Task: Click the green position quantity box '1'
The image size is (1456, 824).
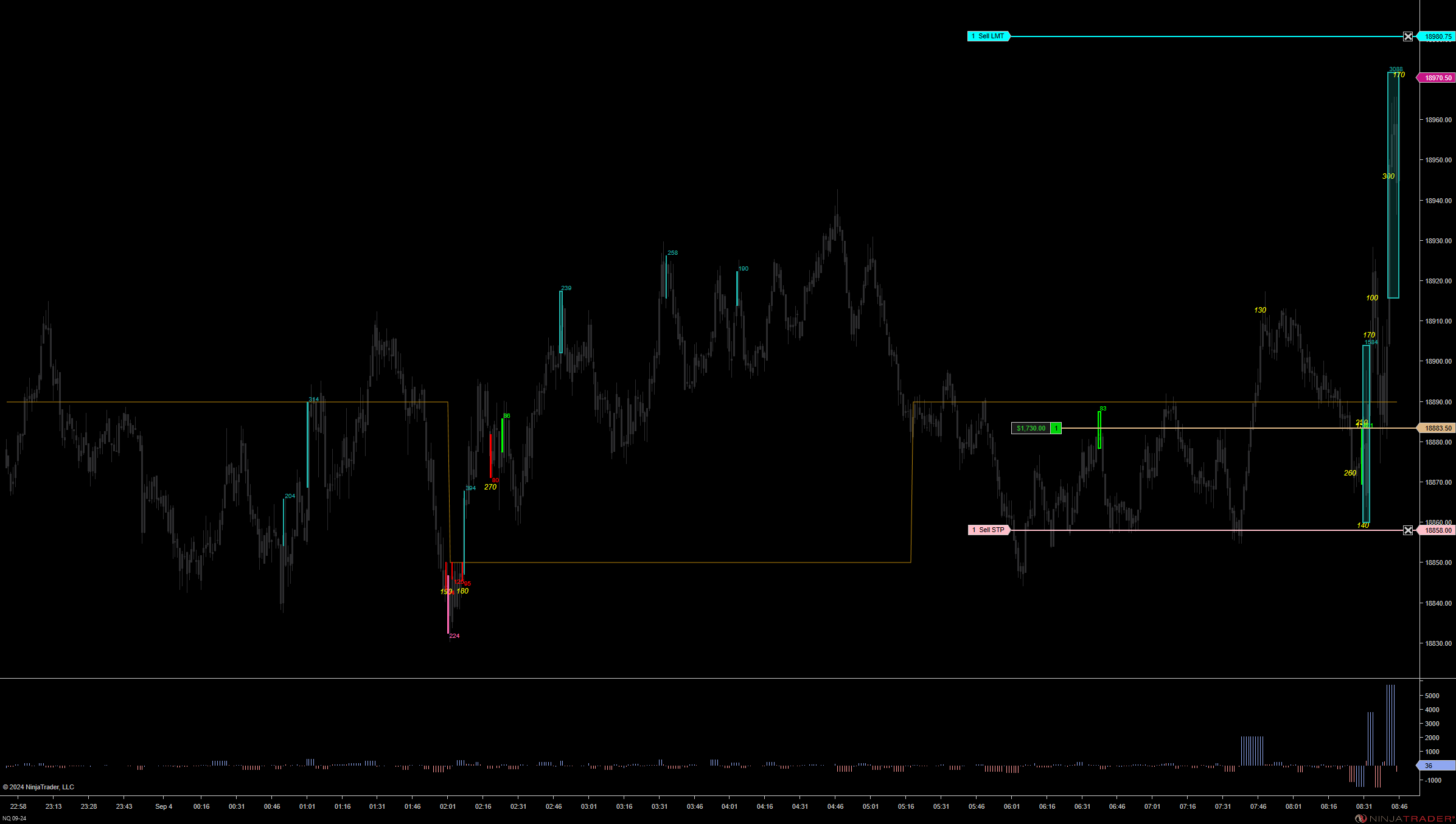Action: (x=1056, y=428)
